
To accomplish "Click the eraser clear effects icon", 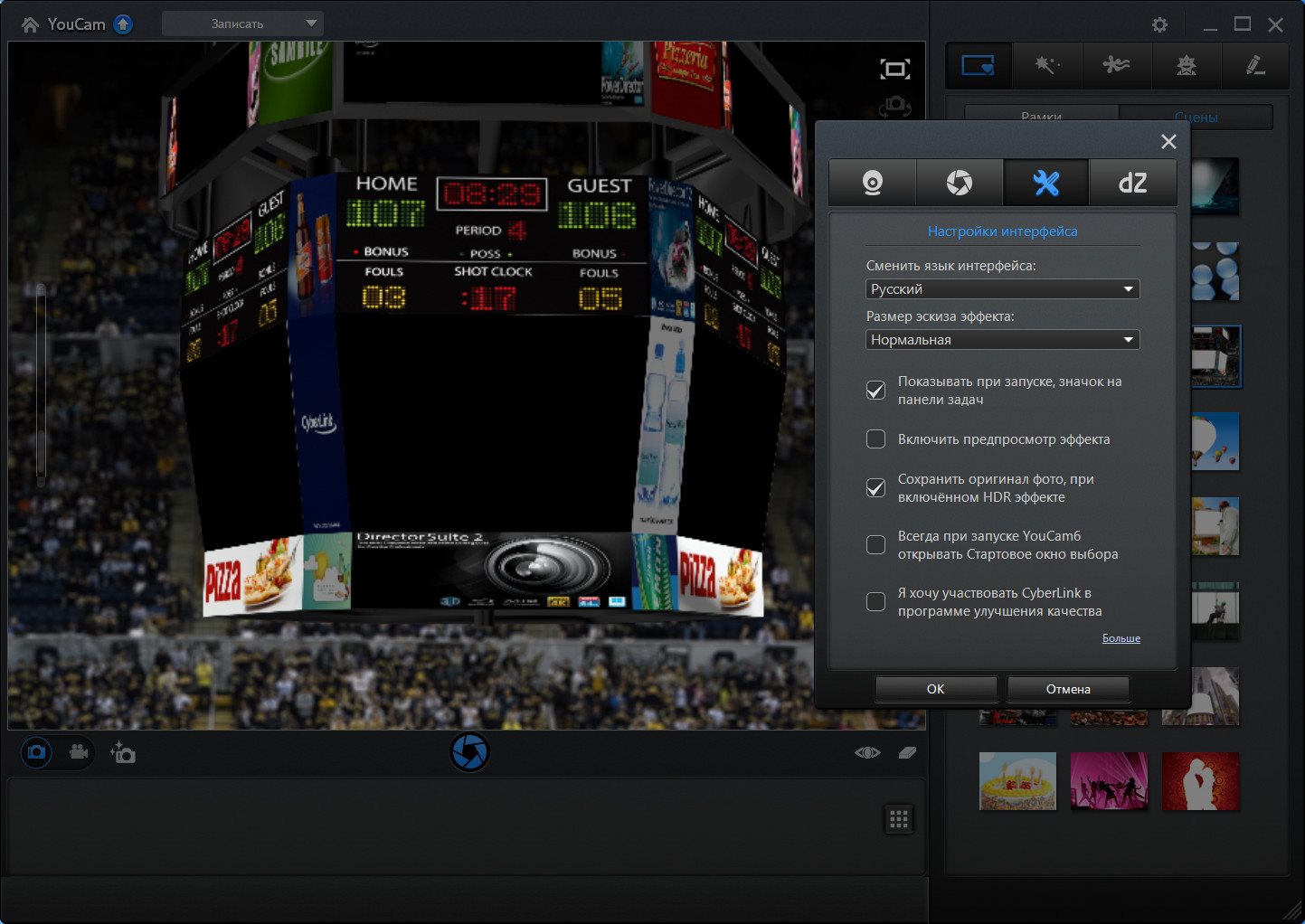I will [907, 752].
